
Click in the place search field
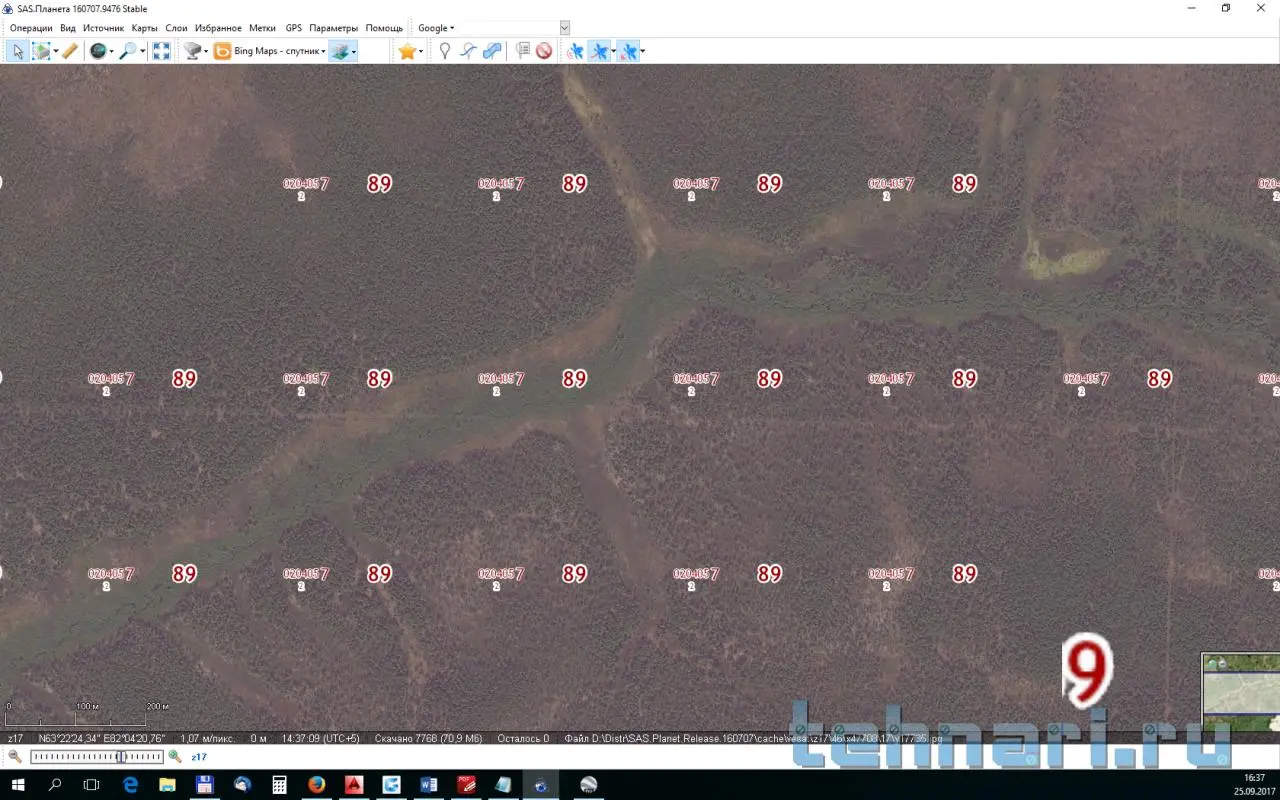(x=509, y=28)
